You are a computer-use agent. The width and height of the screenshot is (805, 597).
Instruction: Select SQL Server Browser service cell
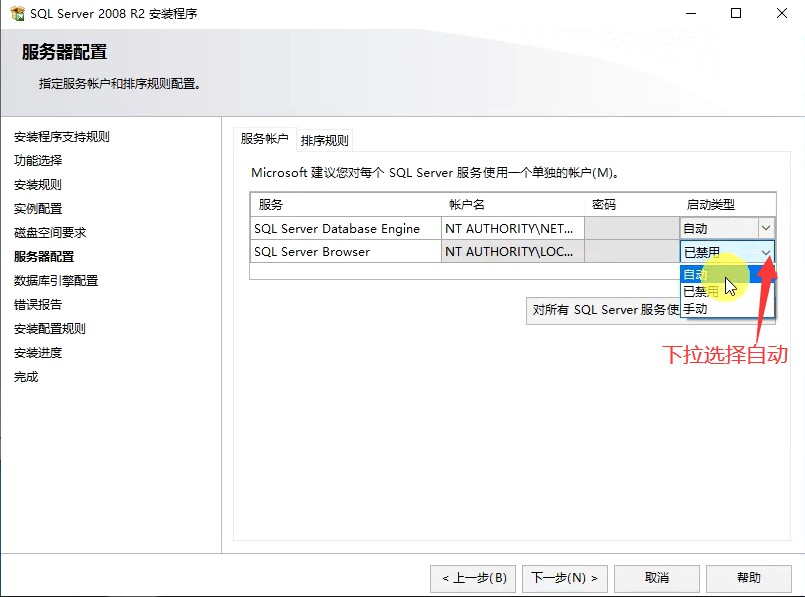click(x=346, y=252)
